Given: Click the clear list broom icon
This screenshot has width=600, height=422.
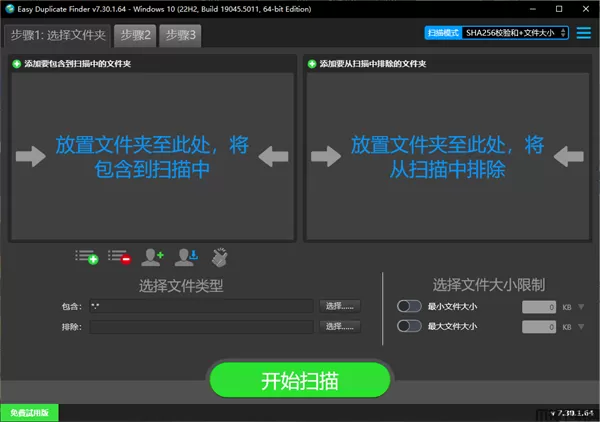Looking at the screenshot, I should click(218, 257).
